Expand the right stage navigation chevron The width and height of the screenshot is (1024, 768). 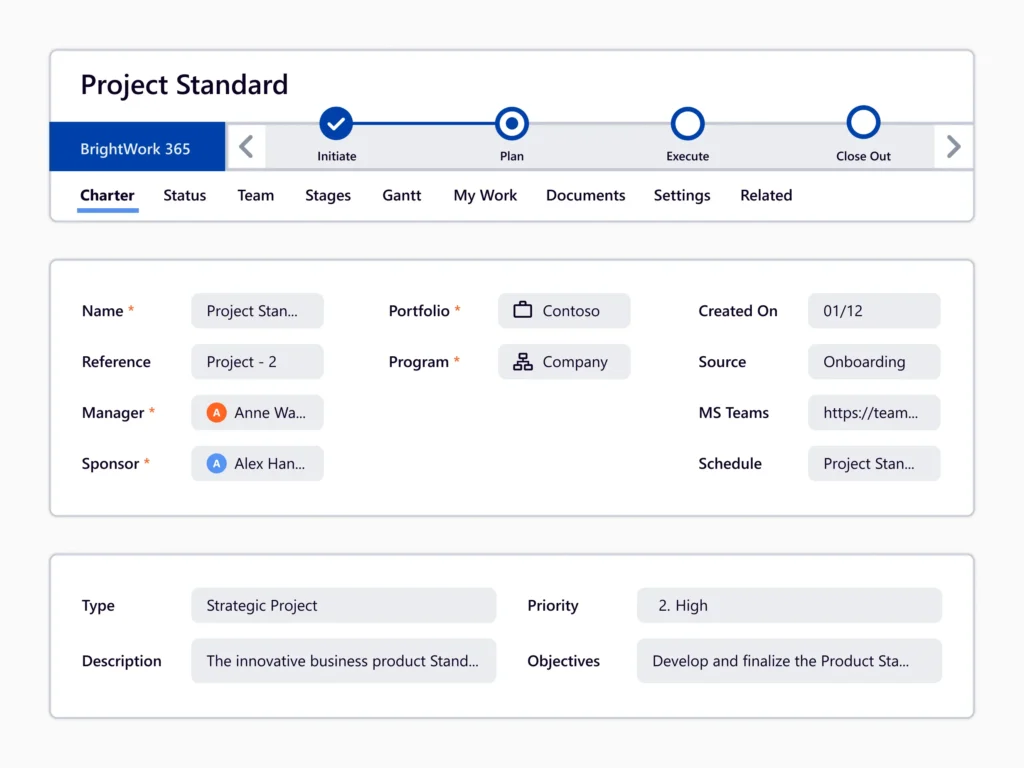(953, 146)
